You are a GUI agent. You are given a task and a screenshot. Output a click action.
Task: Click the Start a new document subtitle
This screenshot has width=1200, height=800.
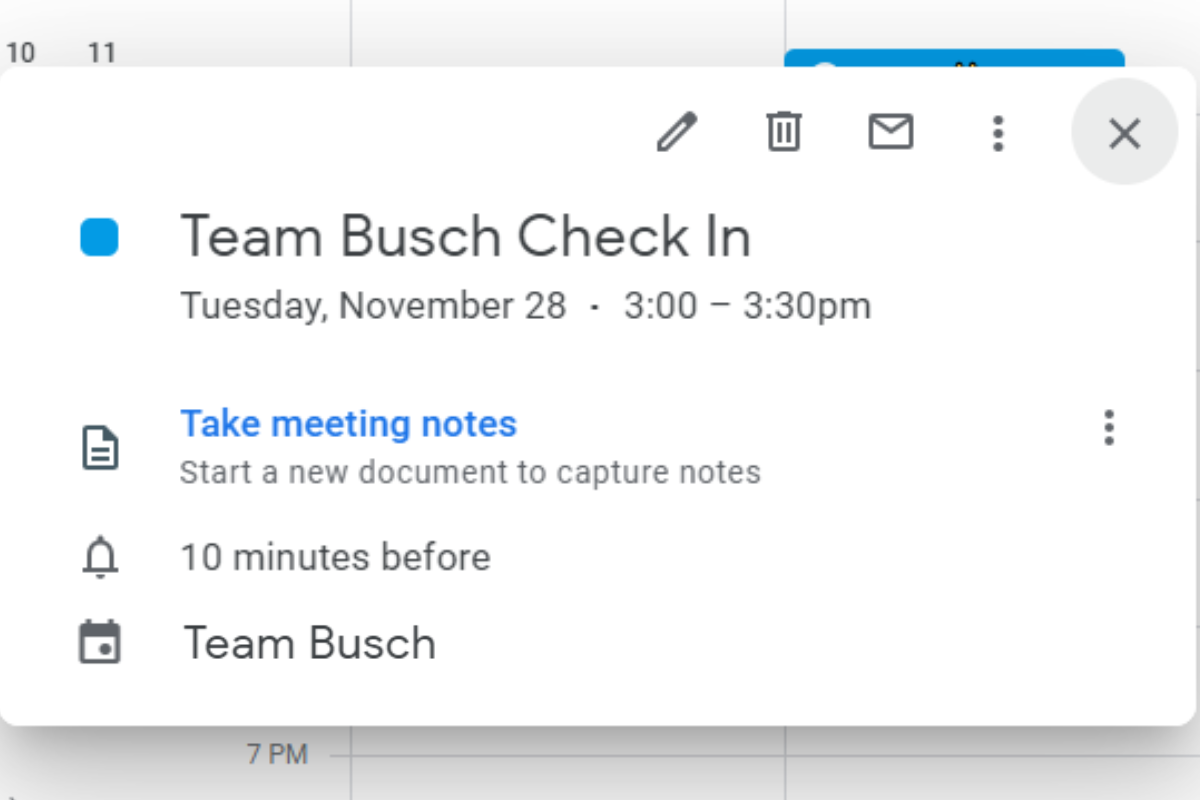pyautogui.click(x=470, y=472)
